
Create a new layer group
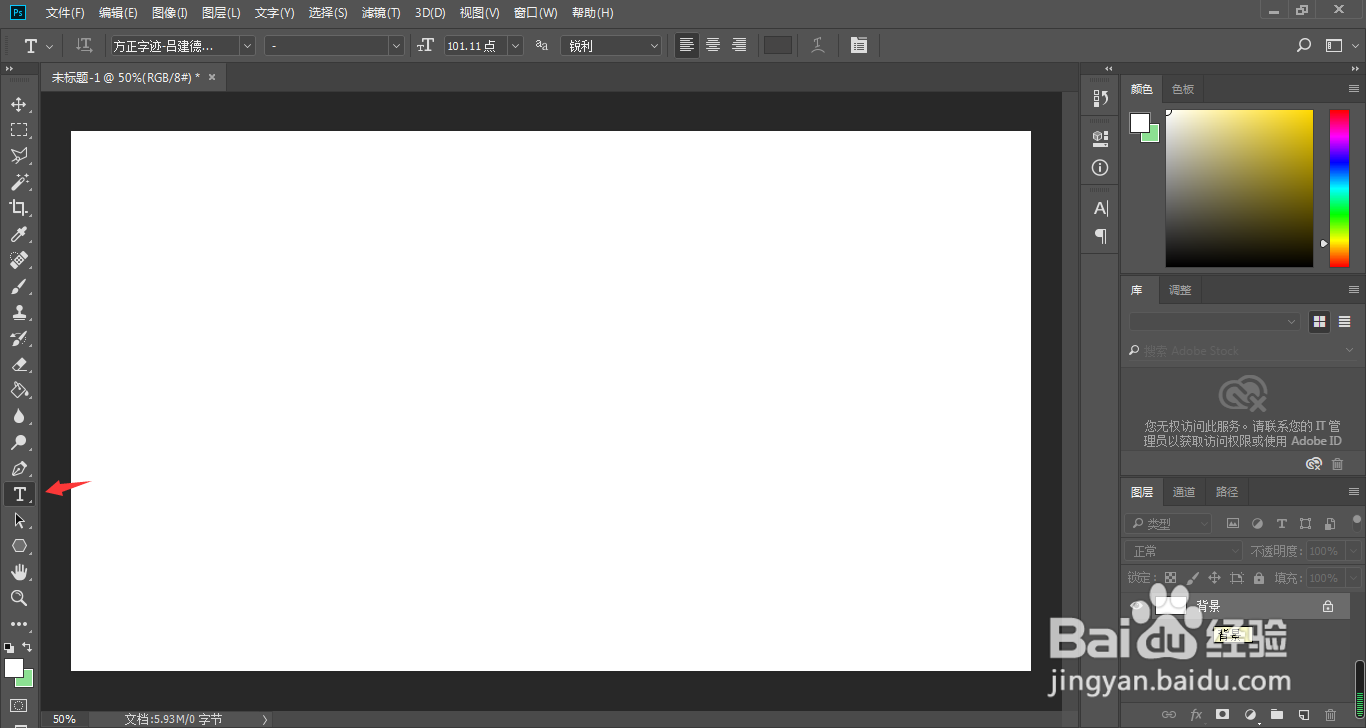(1276, 715)
